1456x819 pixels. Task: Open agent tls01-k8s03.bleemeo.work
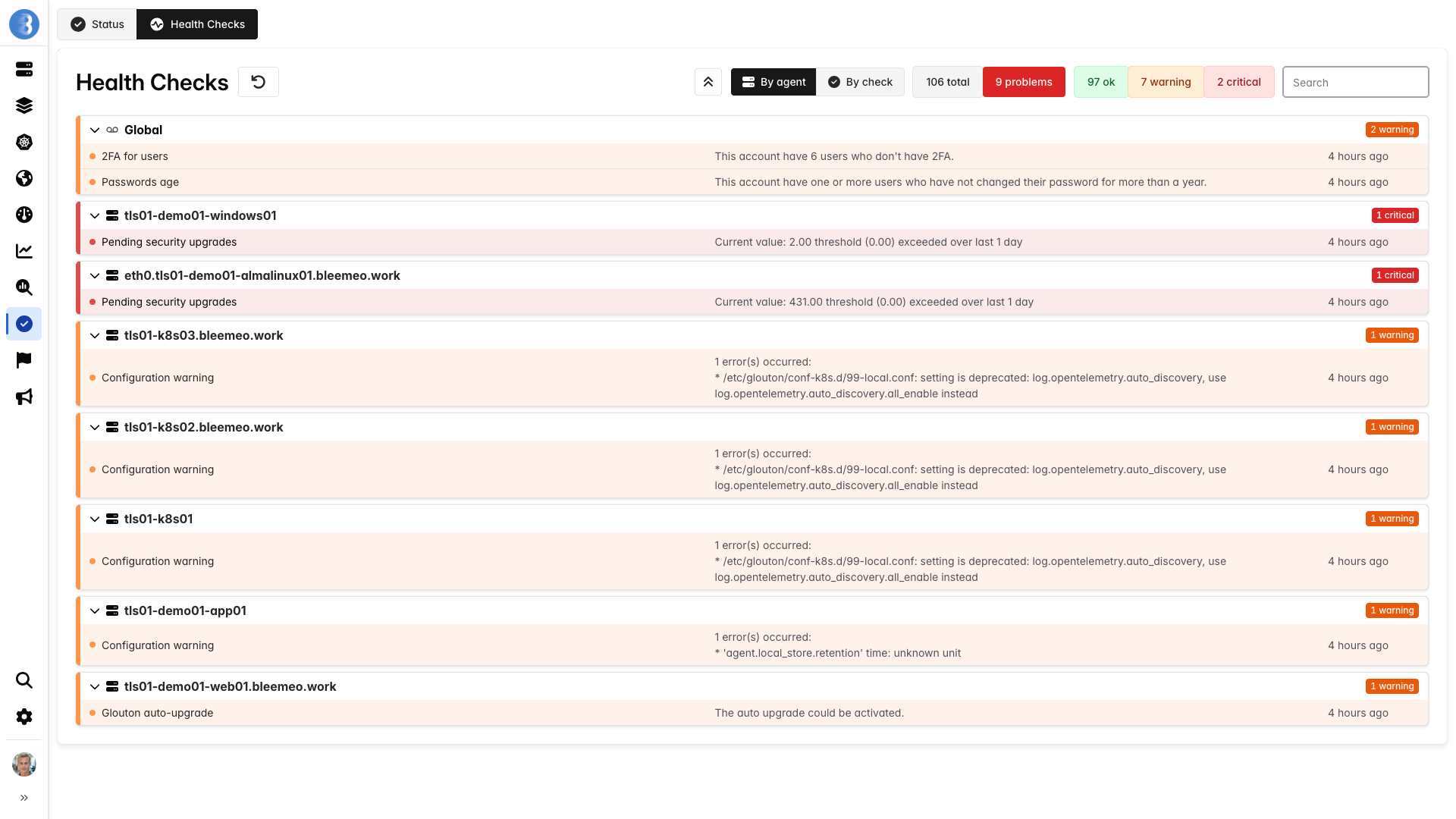click(203, 335)
